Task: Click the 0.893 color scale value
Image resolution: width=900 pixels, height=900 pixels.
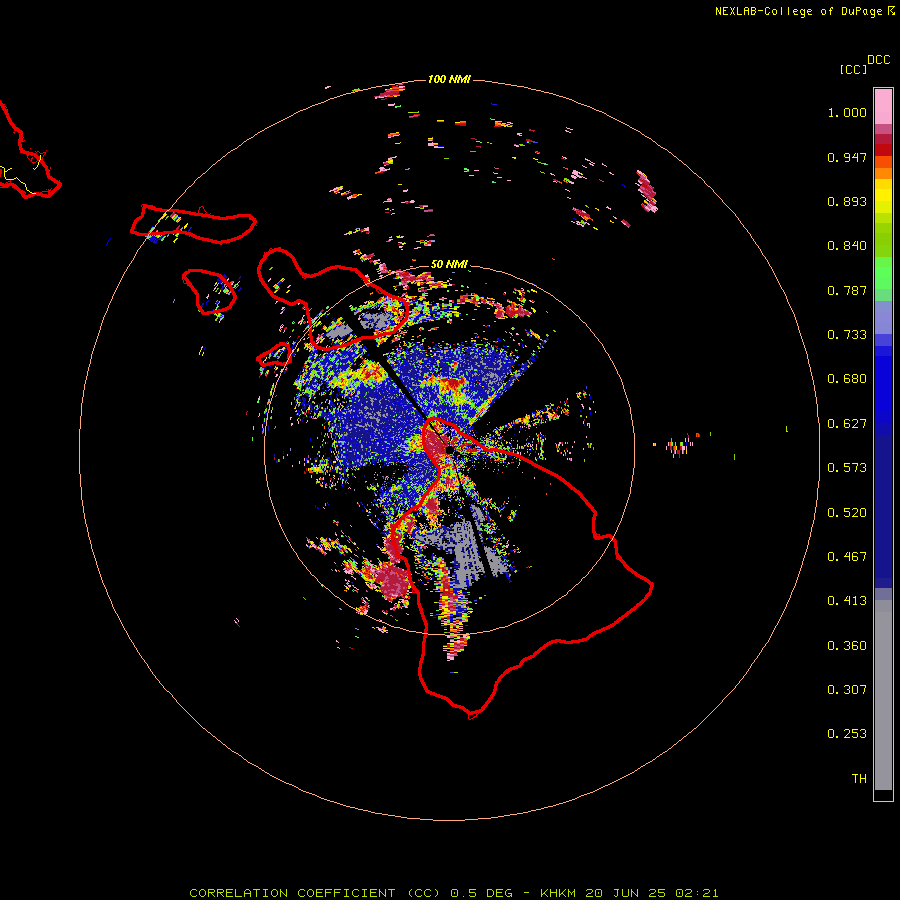Action: click(x=847, y=201)
